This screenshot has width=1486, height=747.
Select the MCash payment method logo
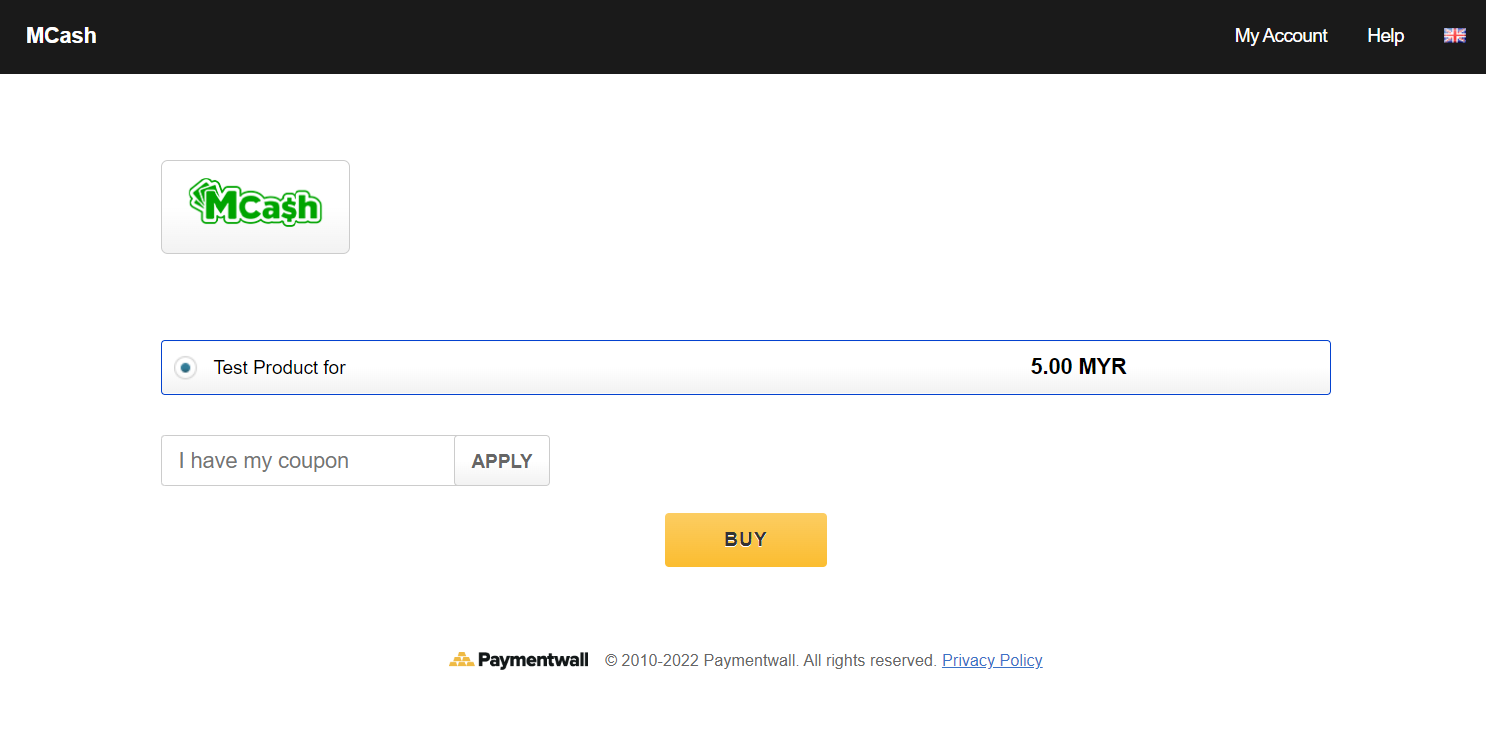tap(255, 206)
